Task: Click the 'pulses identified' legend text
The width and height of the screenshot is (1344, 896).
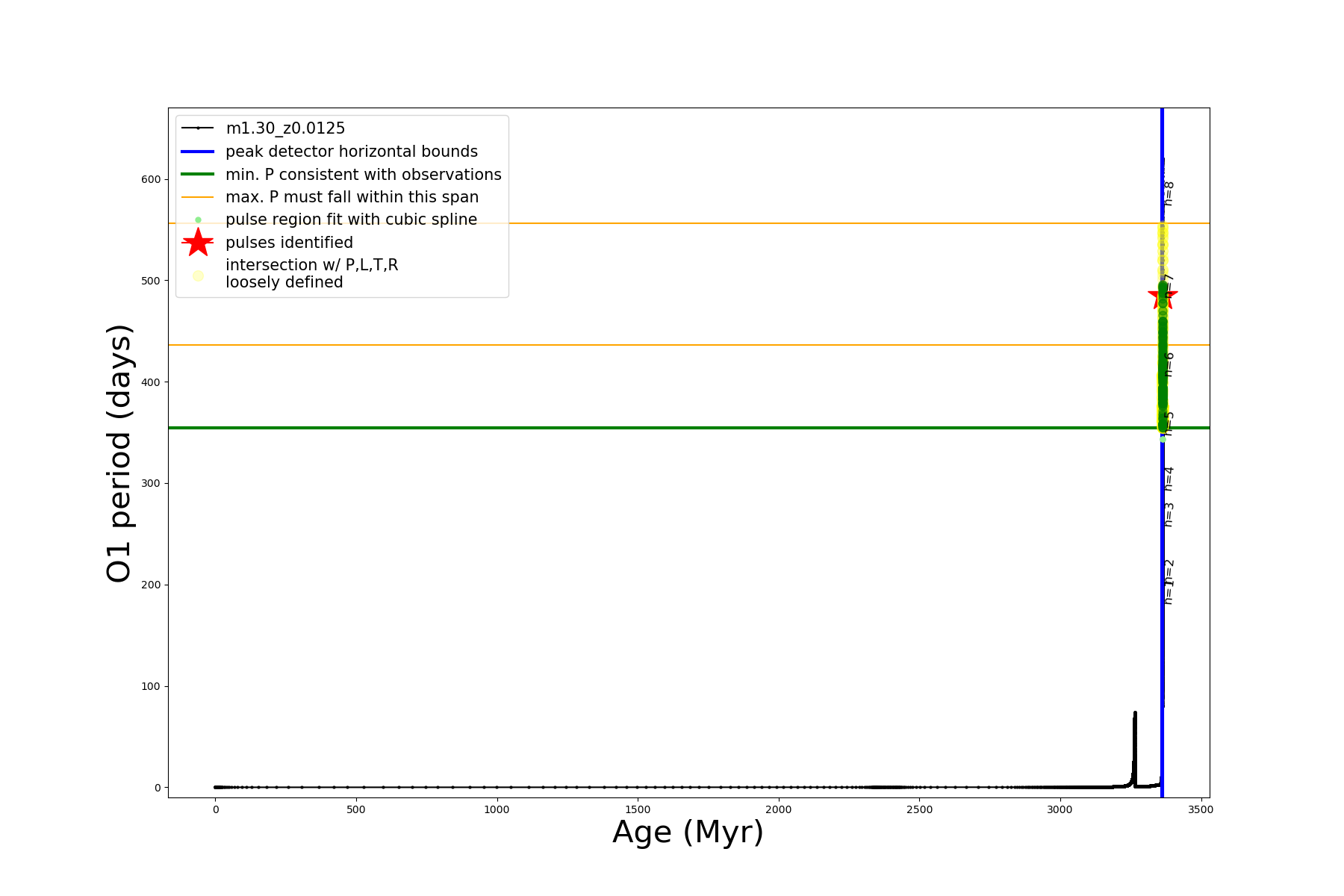Action: (289, 243)
